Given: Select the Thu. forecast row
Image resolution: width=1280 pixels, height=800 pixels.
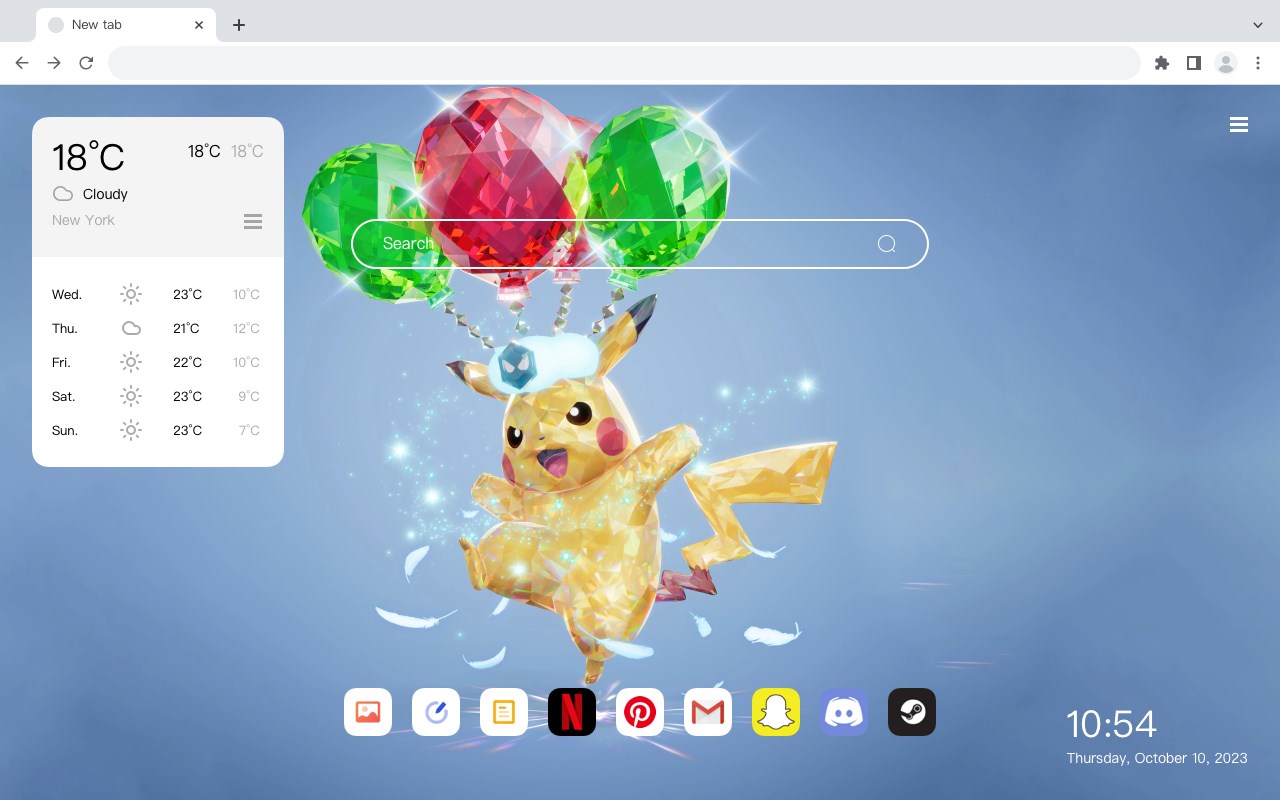Looking at the screenshot, I should point(158,328).
